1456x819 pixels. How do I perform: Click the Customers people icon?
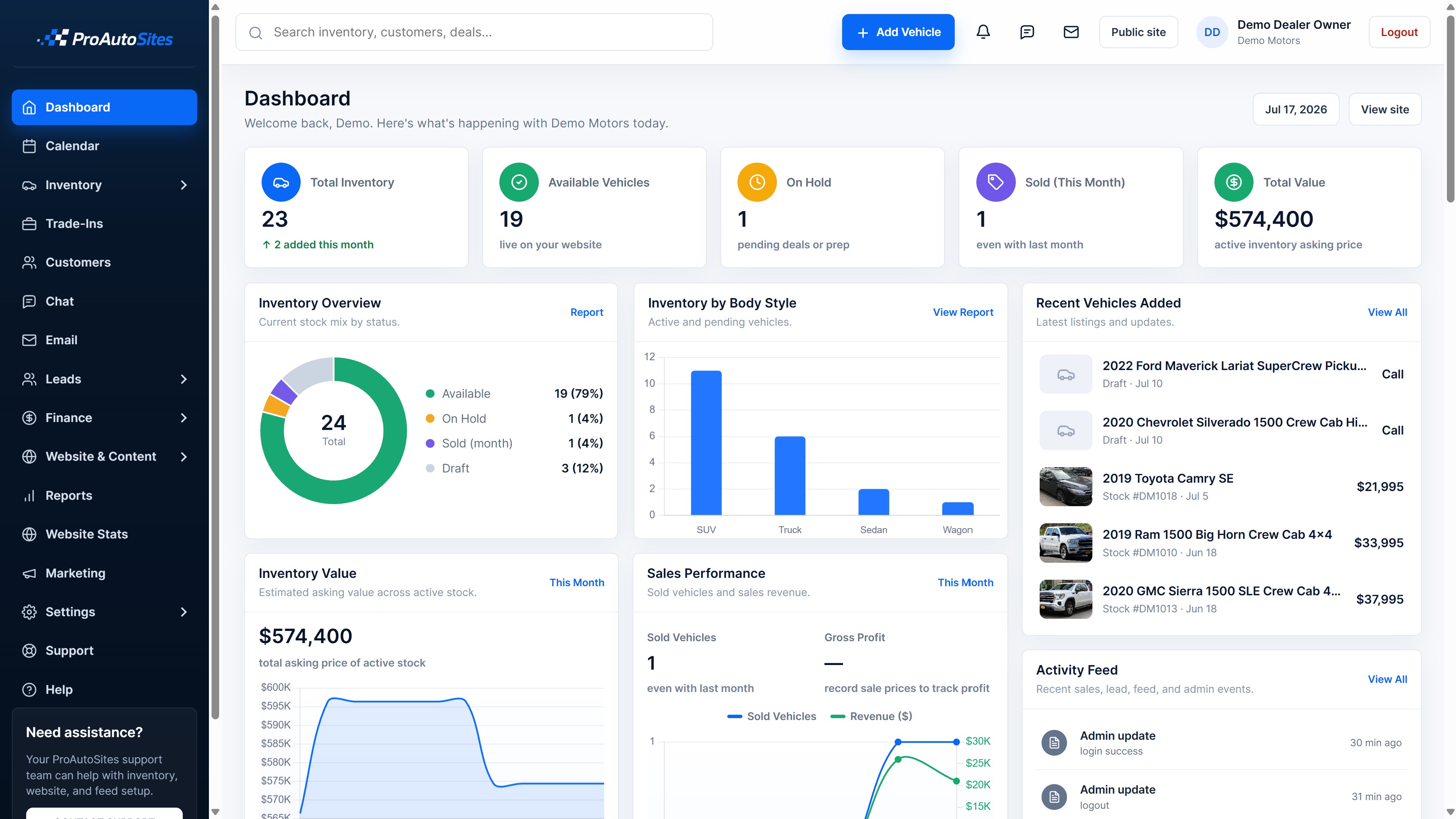point(29,262)
